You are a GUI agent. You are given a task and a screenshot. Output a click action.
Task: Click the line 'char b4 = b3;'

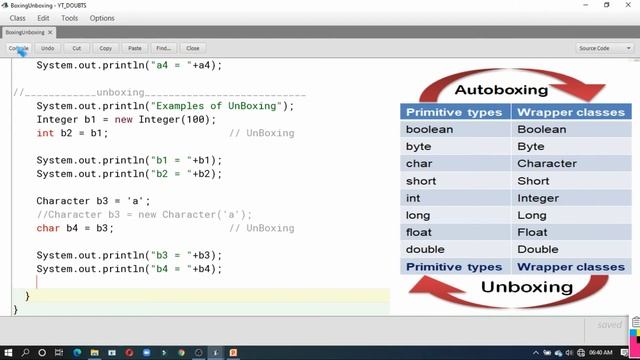tap(75, 228)
